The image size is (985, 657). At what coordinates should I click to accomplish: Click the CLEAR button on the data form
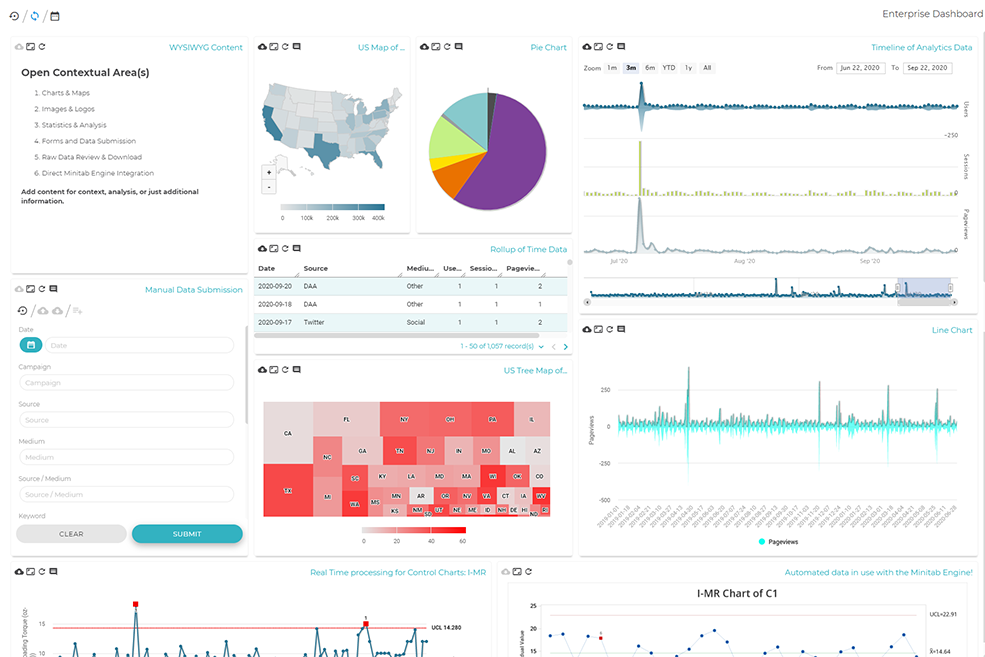pos(71,533)
